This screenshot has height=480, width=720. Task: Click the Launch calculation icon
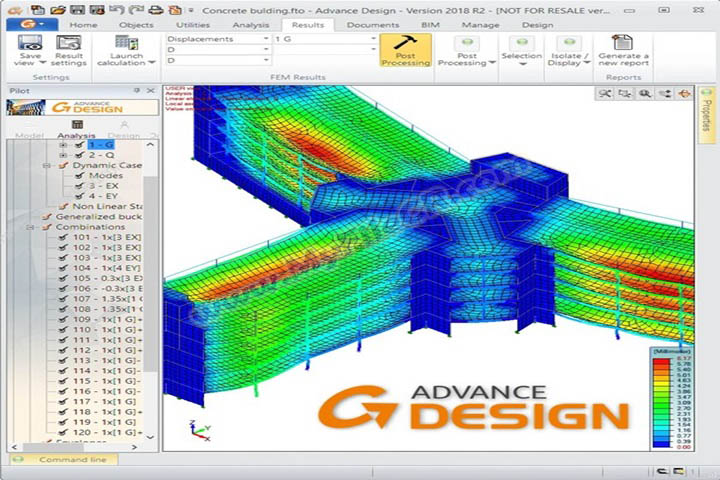click(x=126, y=43)
